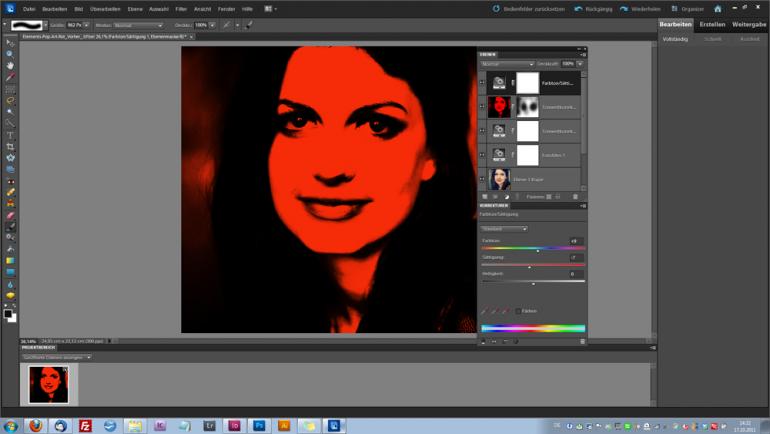Image resolution: width=770 pixels, height=434 pixels.
Task: Toggle visibility of the fourth layer
Action: point(482,155)
